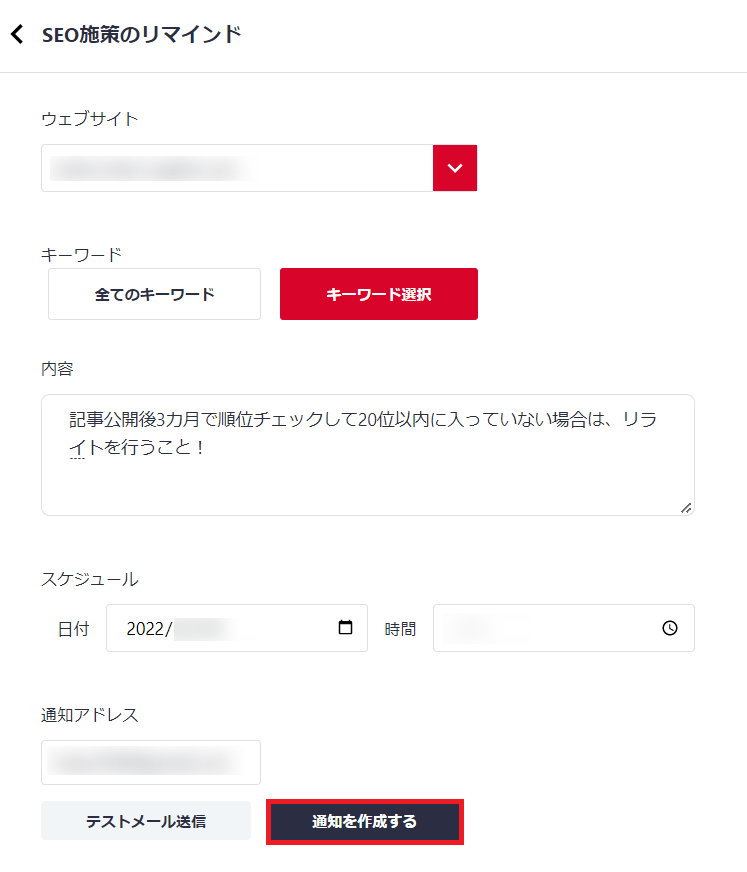Click the 時間 time input field

563,628
